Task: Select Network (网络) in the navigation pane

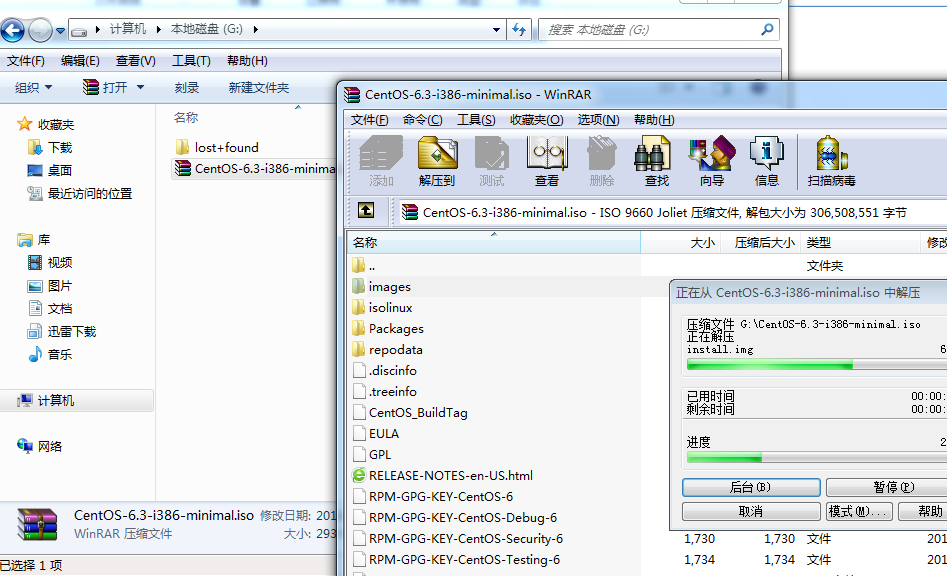Action: 40,446
